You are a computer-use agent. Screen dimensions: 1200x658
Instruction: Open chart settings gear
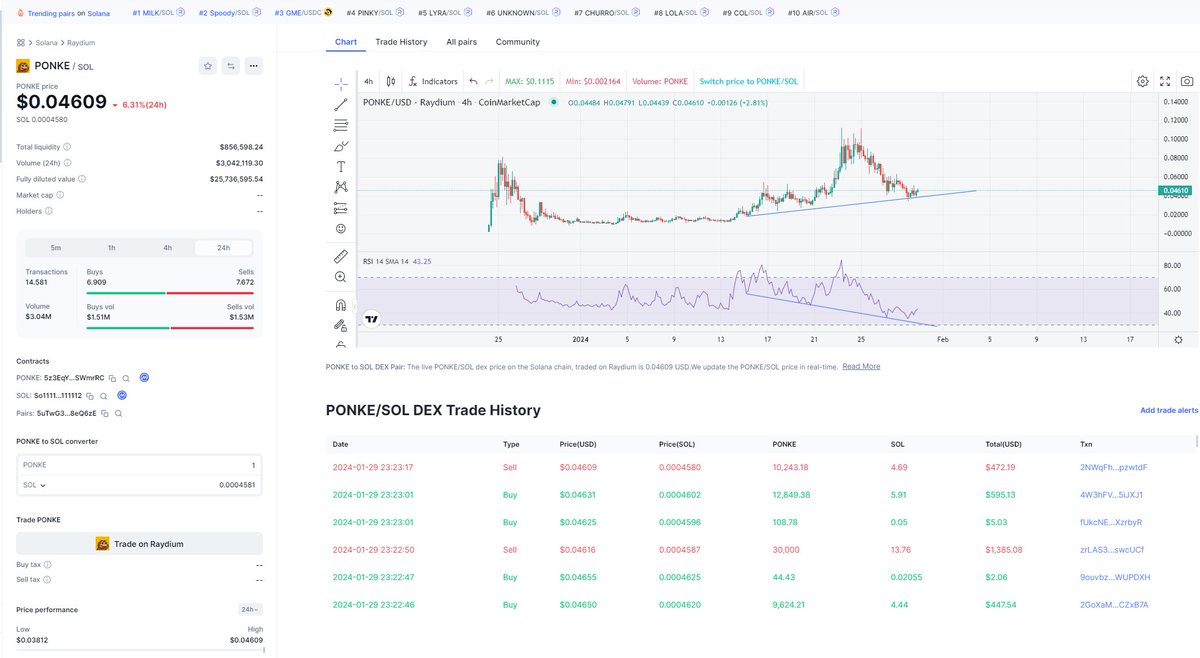[1142, 81]
